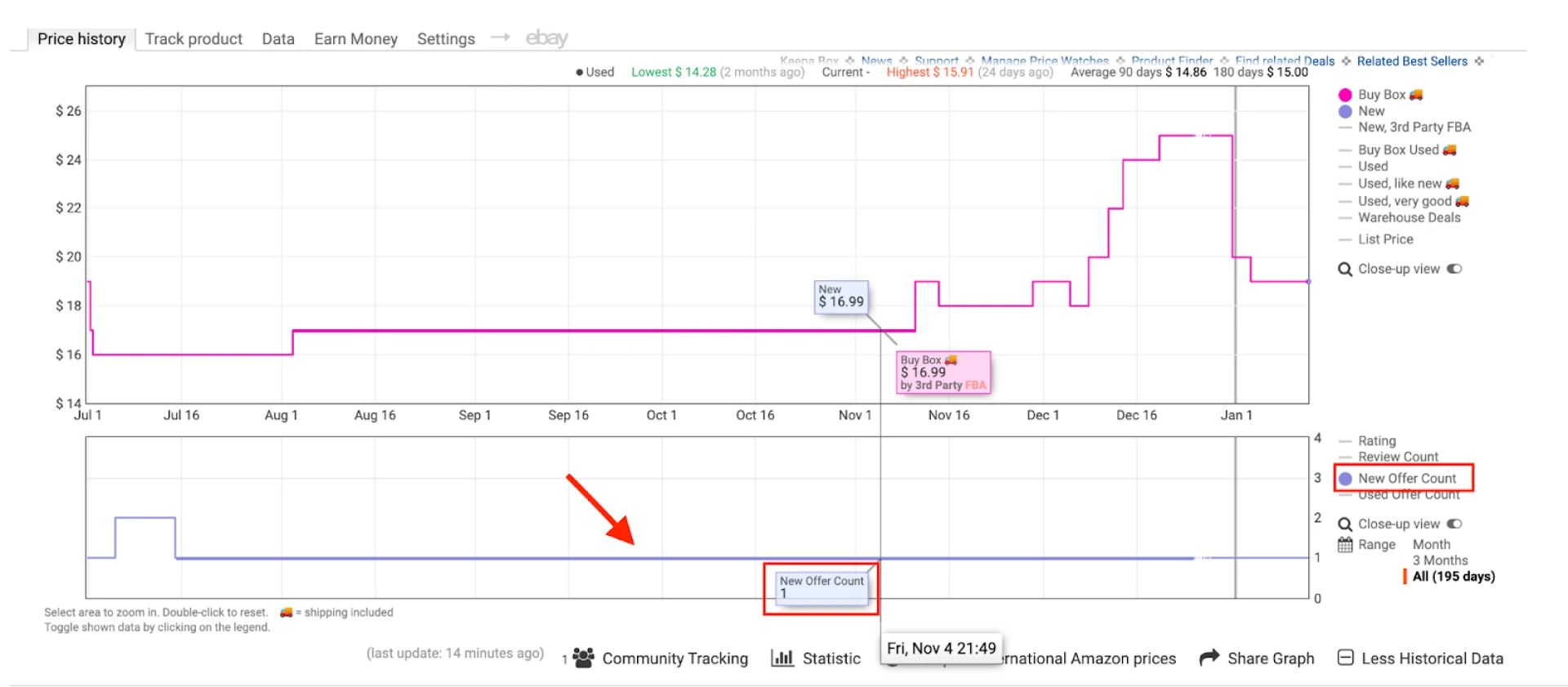
Task: Toggle Used, very good series
Action: click(1404, 200)
